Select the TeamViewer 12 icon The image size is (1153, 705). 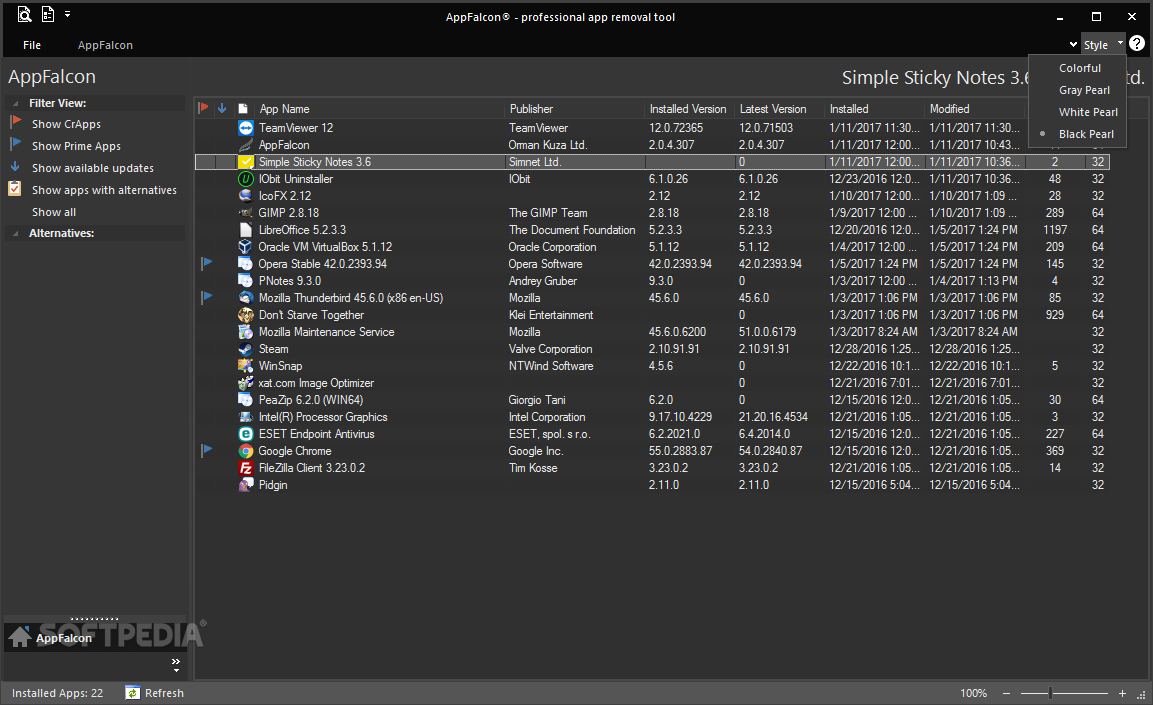point(246,128)
